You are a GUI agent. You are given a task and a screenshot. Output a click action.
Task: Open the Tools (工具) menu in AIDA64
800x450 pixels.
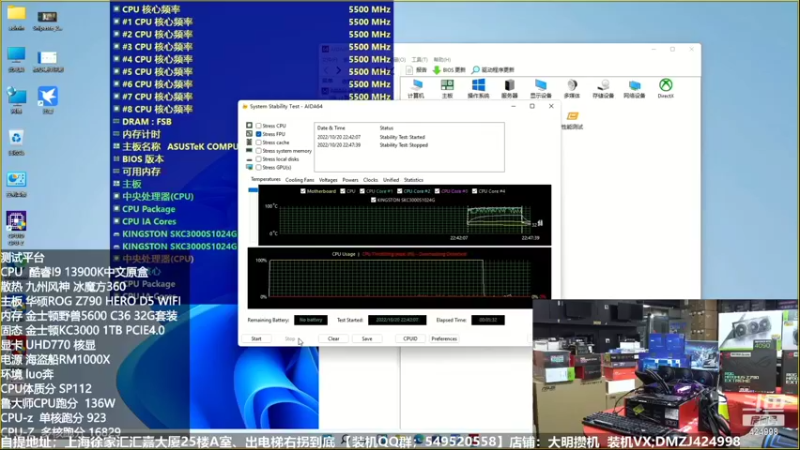tap(419, 60)
